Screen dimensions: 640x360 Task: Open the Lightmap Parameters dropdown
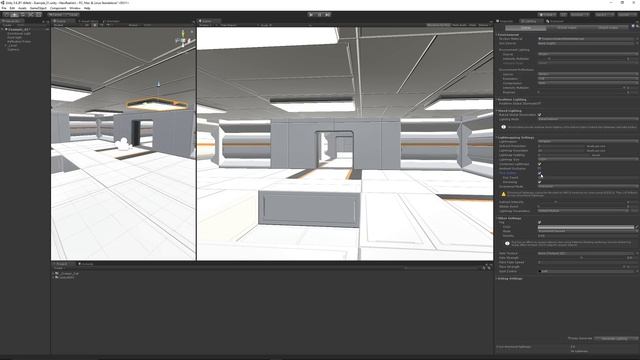click(x=584, y=211)
